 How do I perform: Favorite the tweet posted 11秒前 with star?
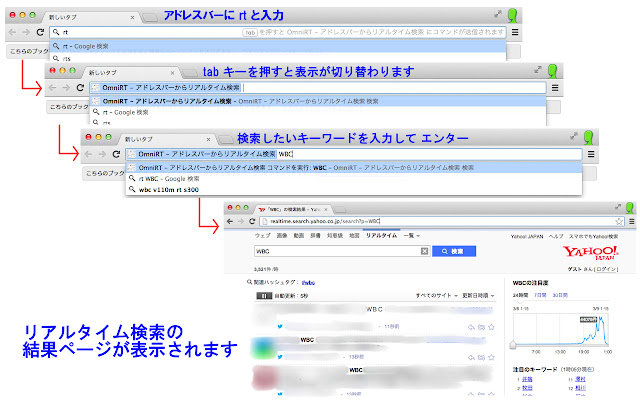[491, 327]
